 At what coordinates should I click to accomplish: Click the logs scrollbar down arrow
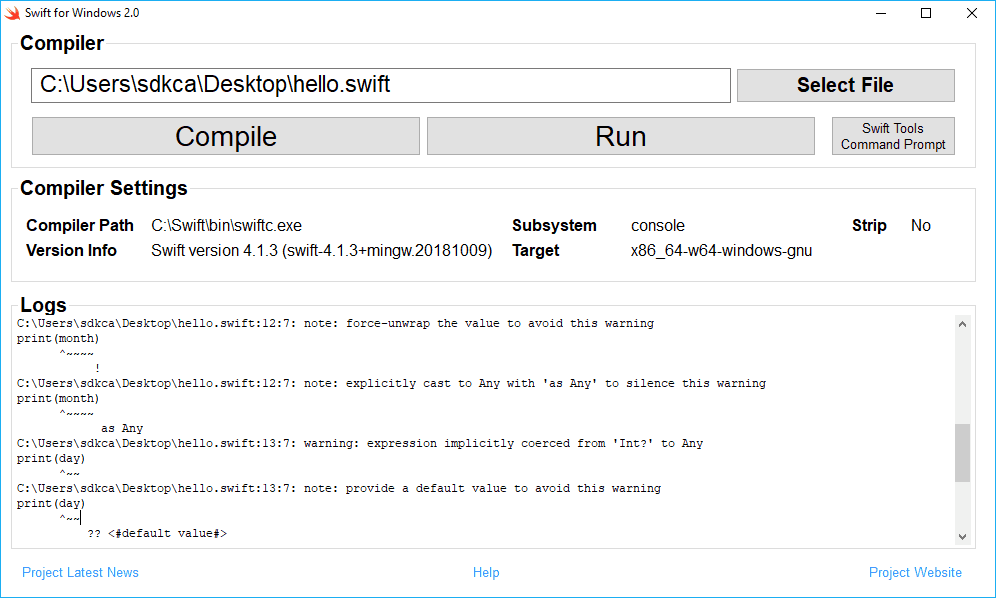click(x=962, y=536)
